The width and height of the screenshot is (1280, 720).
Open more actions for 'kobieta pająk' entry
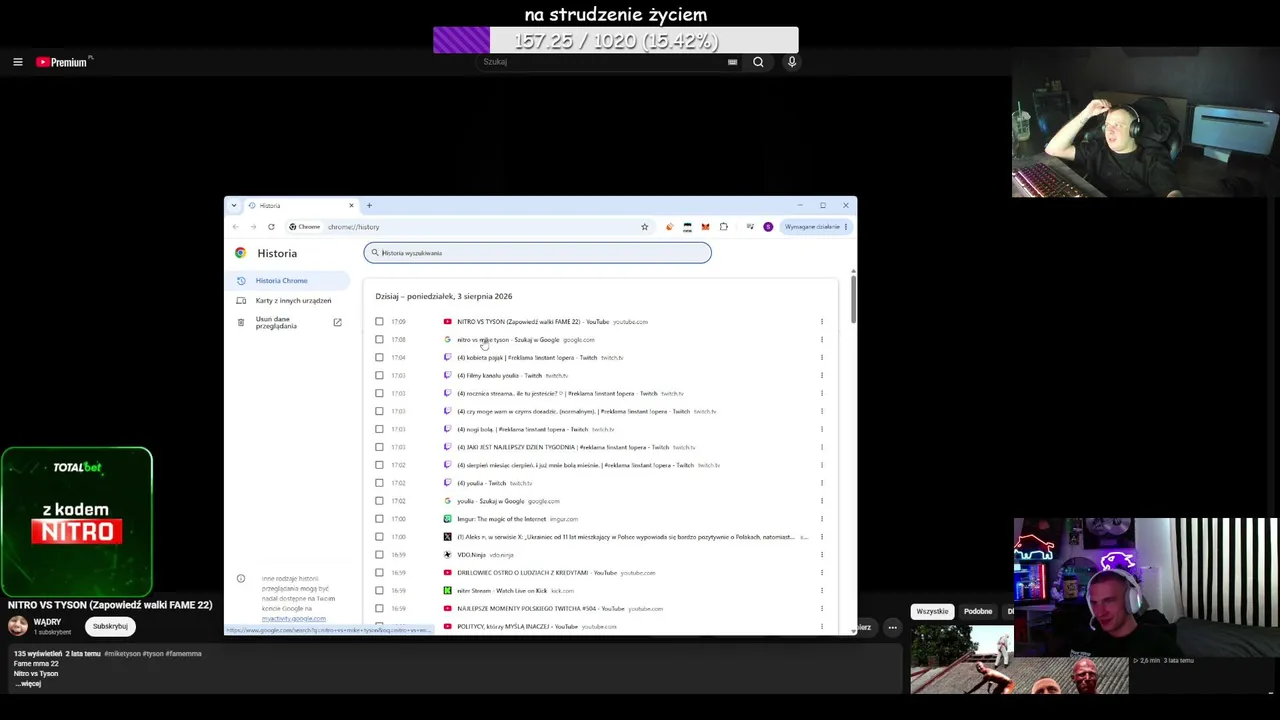(x=822, y=358)
